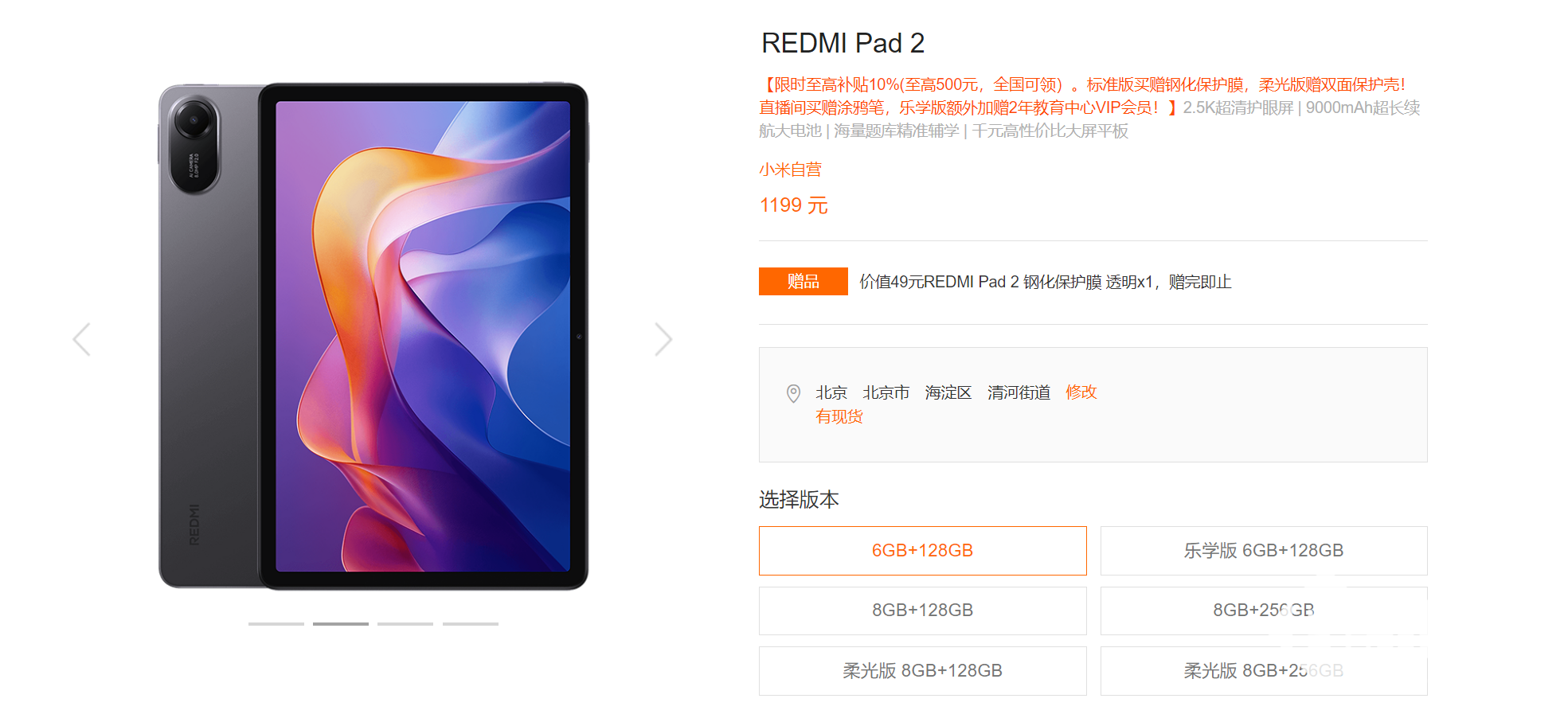Select the third carousel indicator bar

point(405,623)
